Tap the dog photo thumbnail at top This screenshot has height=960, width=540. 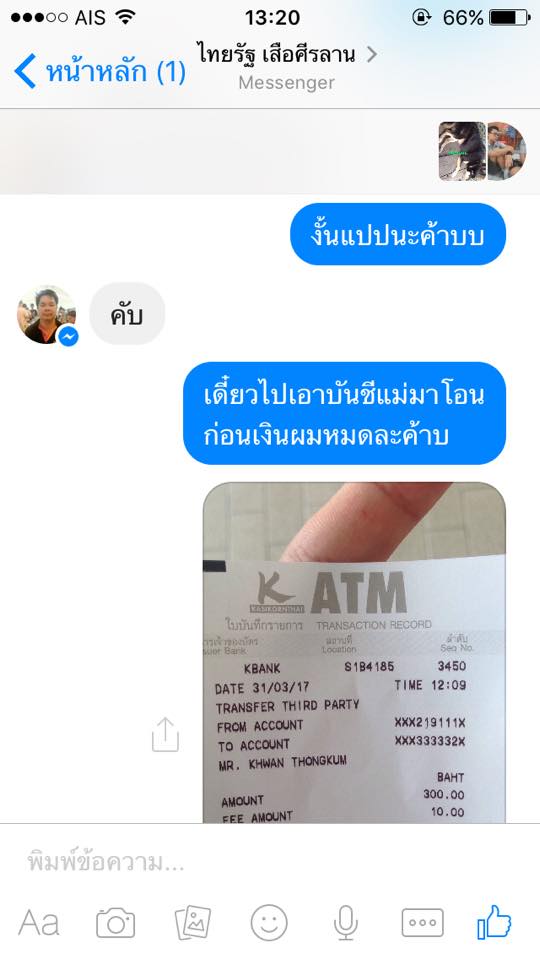(x=462, y=151)
